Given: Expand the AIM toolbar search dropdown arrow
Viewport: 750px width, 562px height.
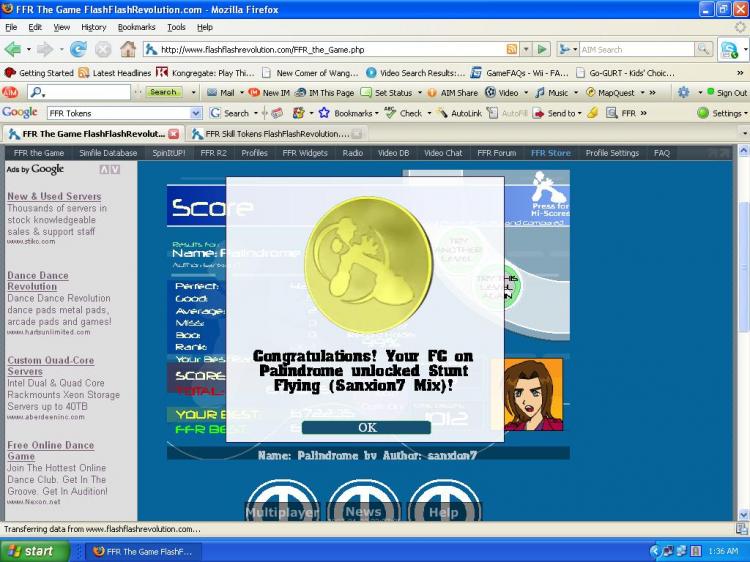Looking at the screenshot, I should point(193,92).
